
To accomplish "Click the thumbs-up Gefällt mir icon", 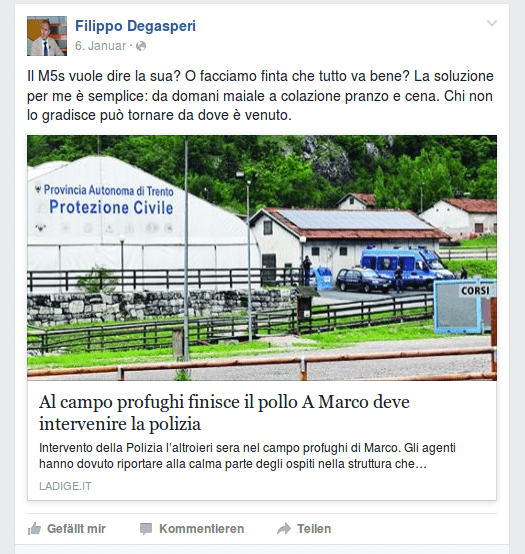I will point(34,529).
